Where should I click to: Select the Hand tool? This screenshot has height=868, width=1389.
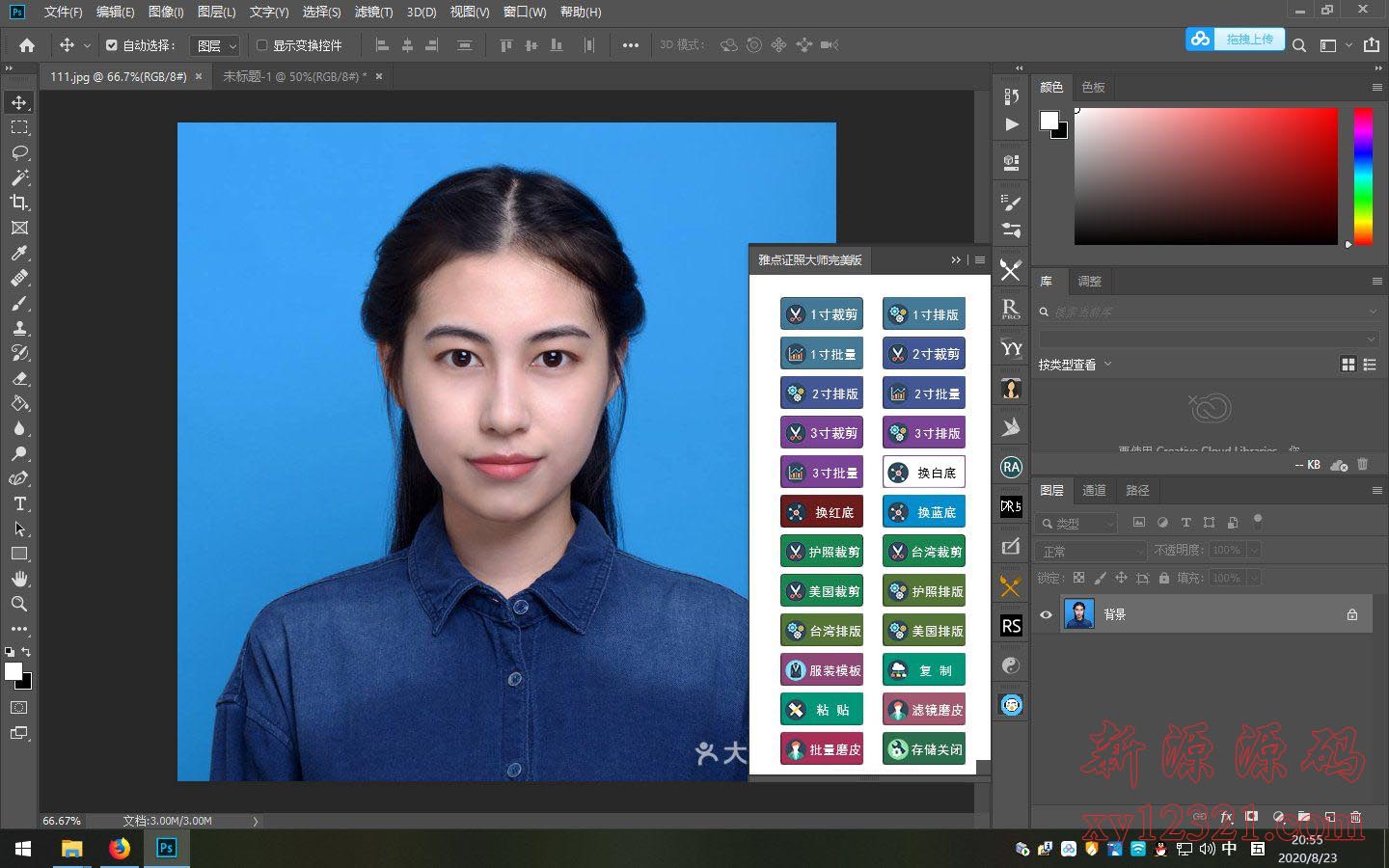[19, 579]
